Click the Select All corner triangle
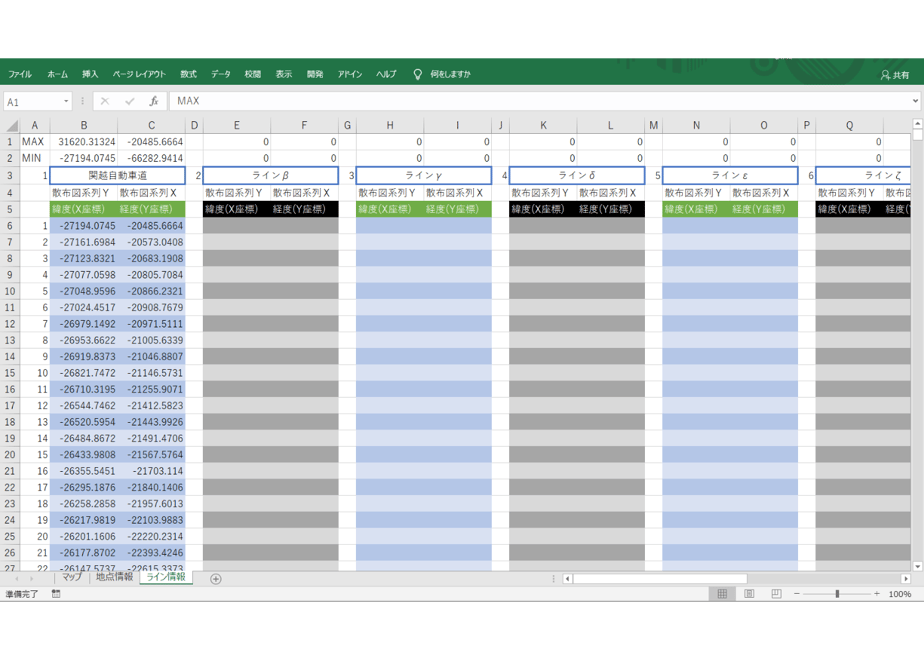This screenshot has width=924, height=660. [x=12, y=126]
